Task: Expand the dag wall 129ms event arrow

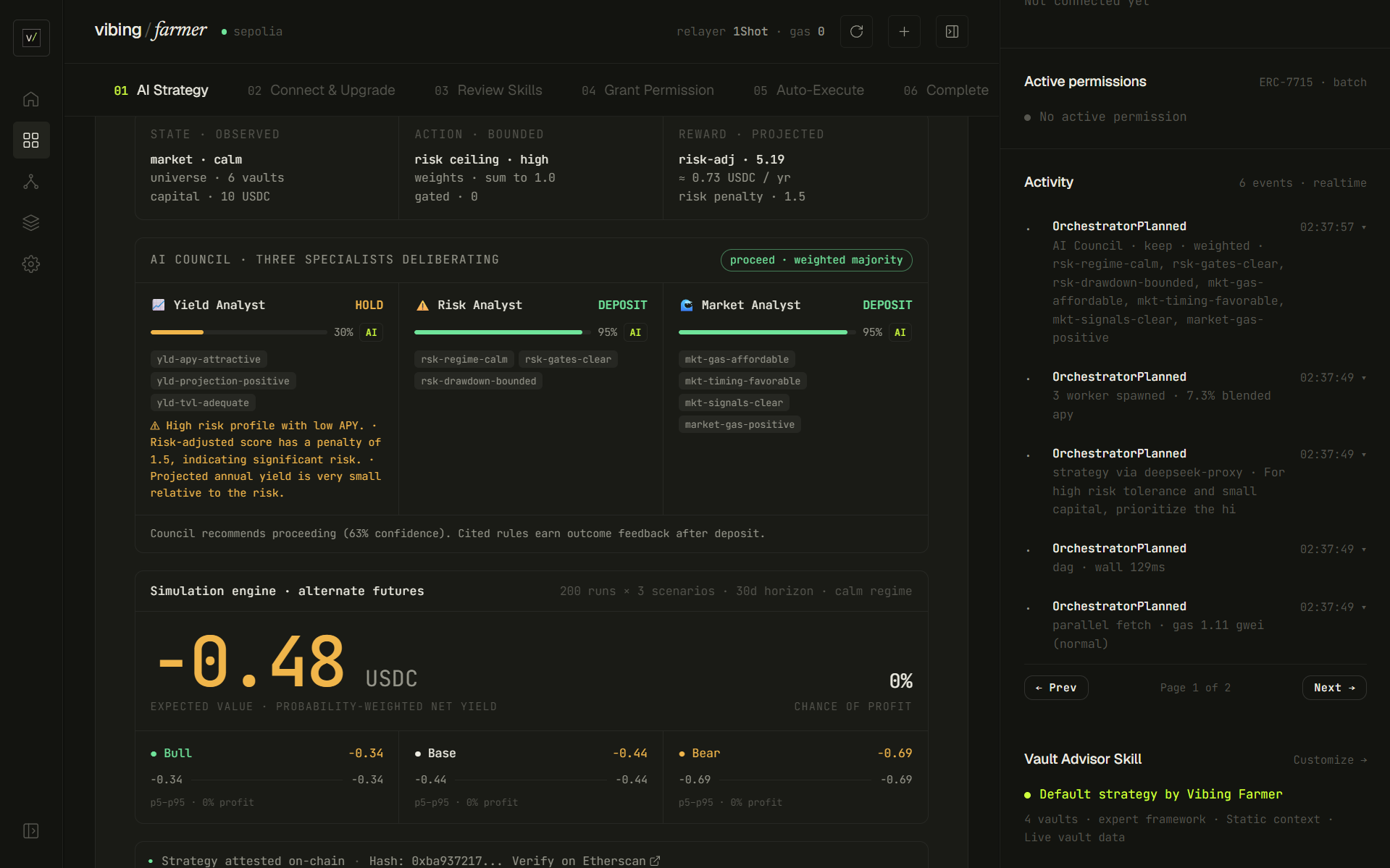Action: click(x=1363, y=549)
